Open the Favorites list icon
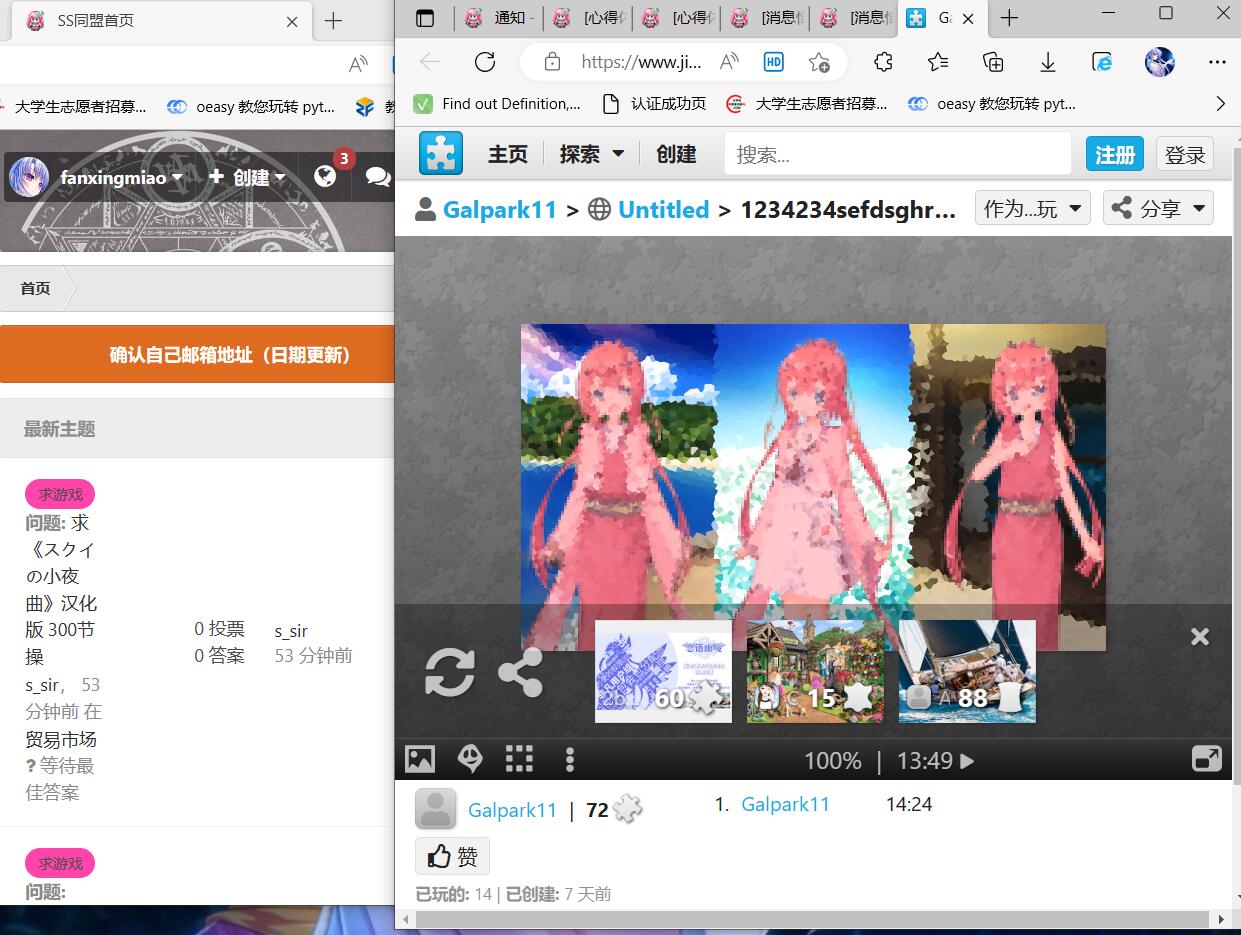This screenshot has width=1241, height=935. [938, 62]
